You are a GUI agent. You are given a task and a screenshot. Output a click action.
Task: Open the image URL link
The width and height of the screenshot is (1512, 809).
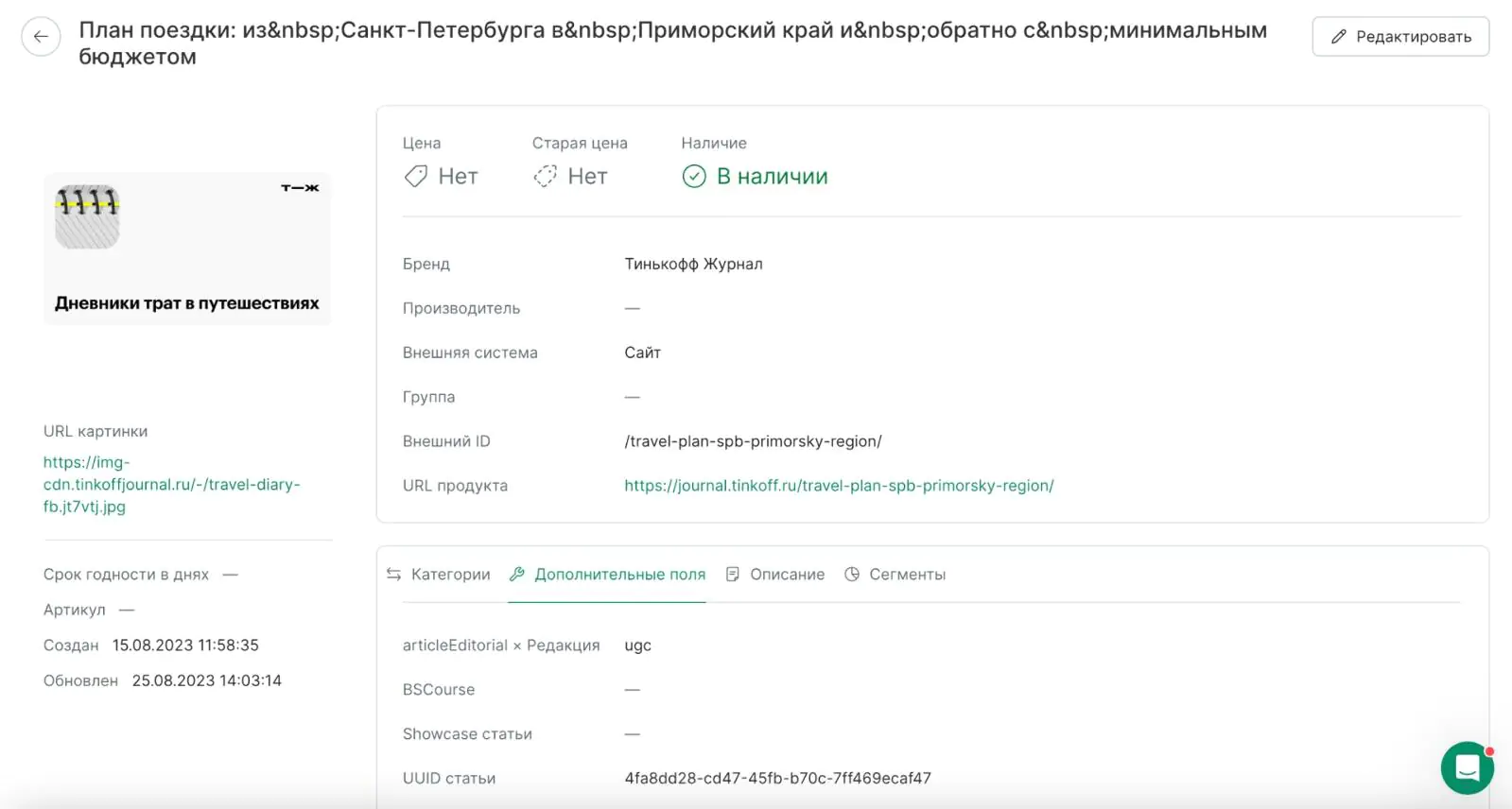tap(171, 484)
